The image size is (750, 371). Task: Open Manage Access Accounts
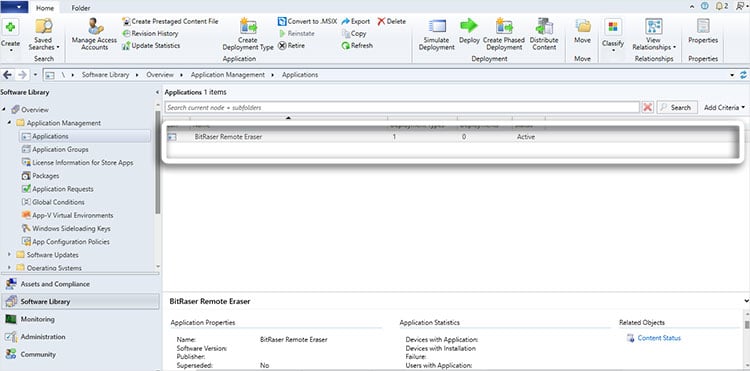[x=95, y=35]
